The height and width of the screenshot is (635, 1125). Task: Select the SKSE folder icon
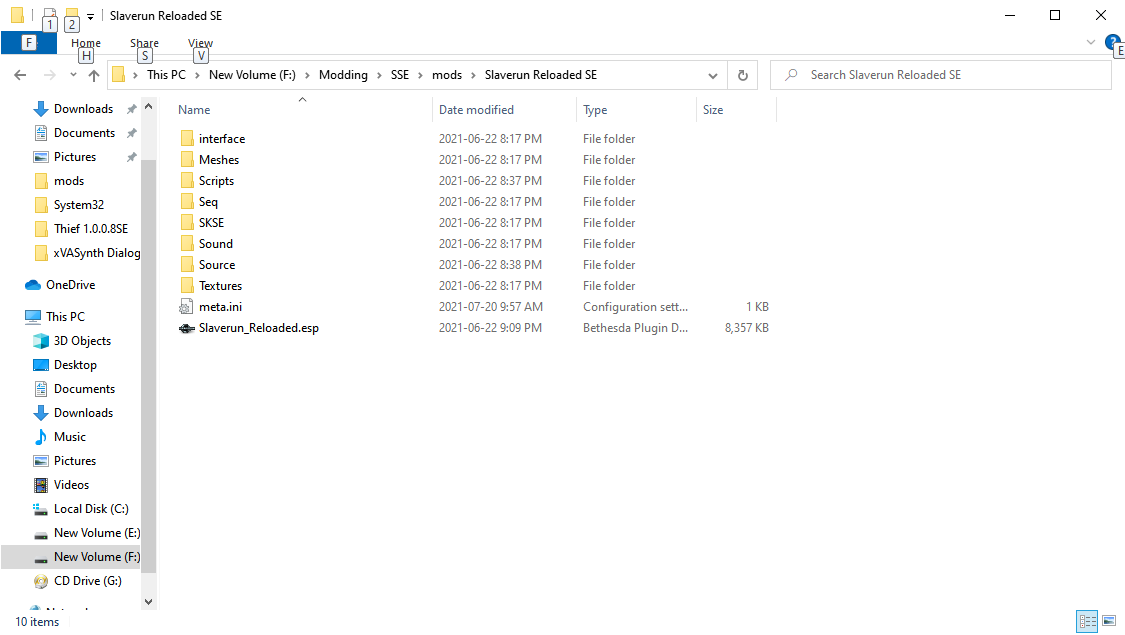pos(187,222)
